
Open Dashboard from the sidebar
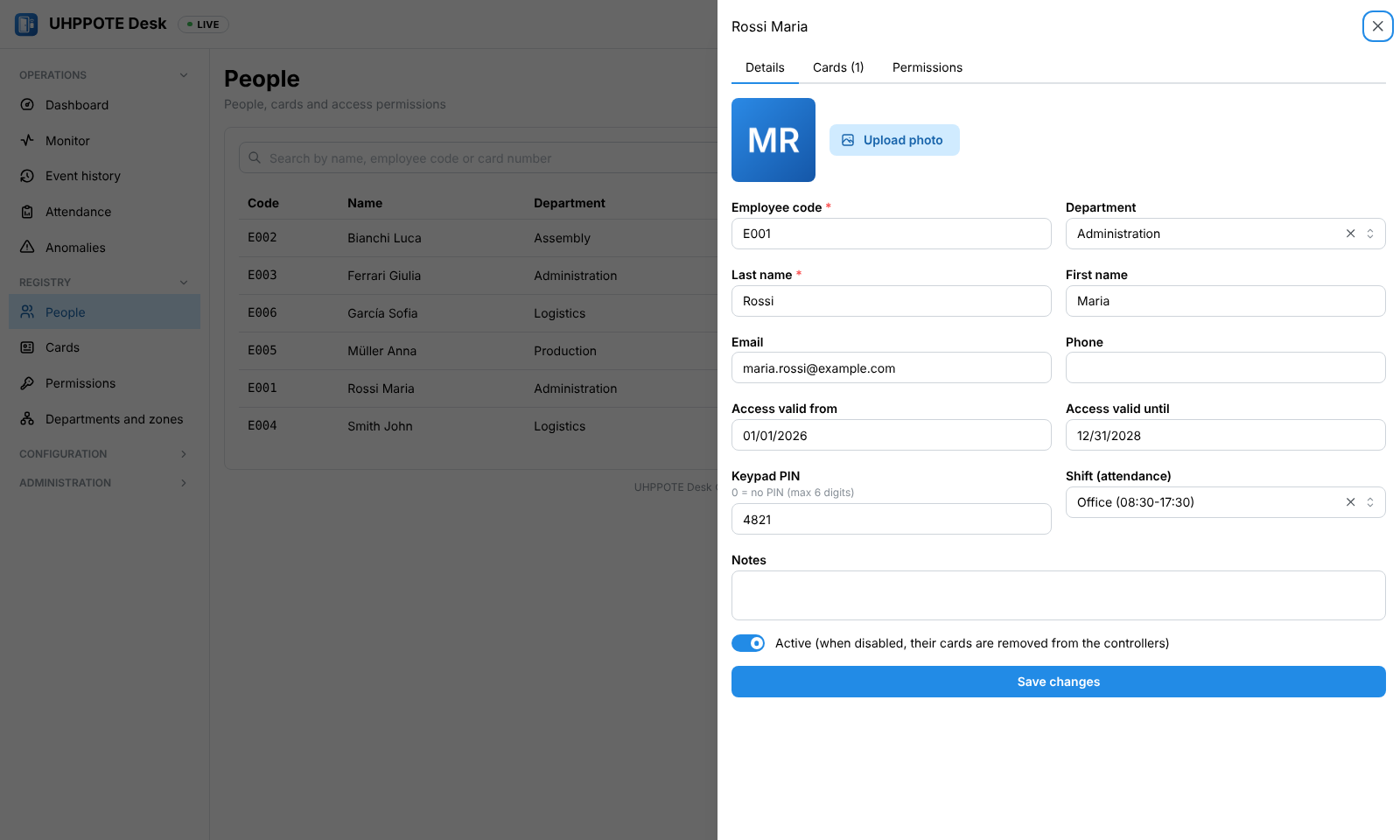tap(104, 105)
